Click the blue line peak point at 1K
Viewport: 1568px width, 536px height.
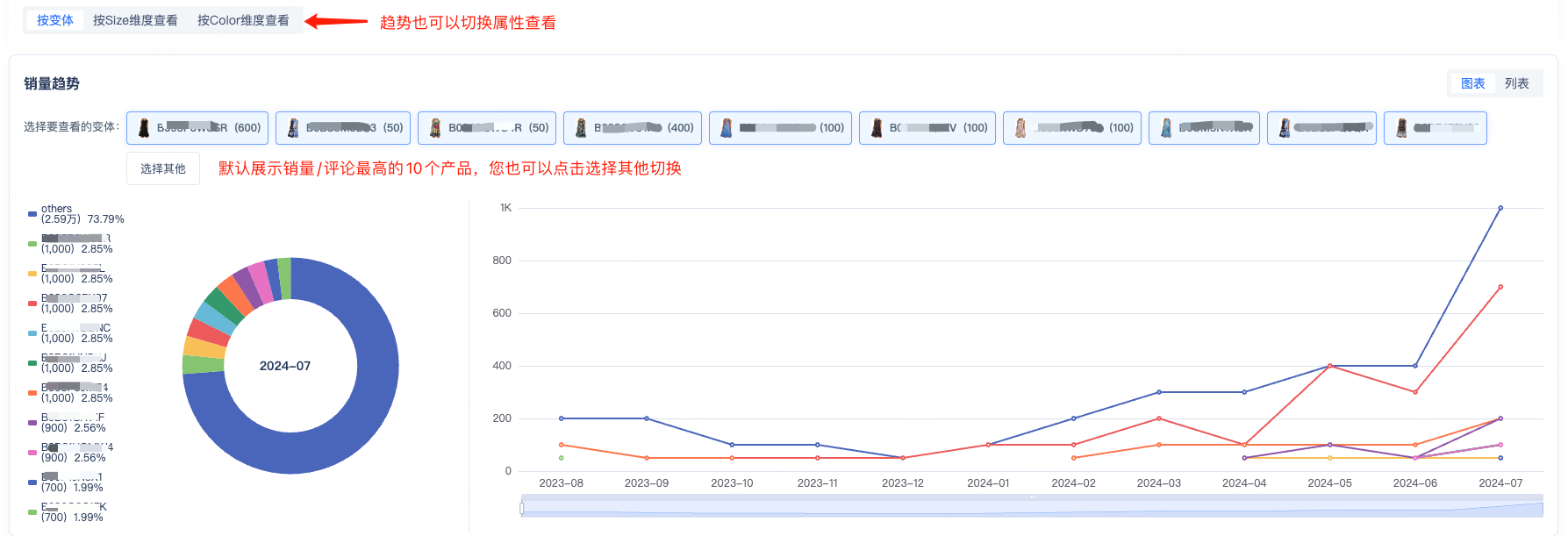(1500, 208)
